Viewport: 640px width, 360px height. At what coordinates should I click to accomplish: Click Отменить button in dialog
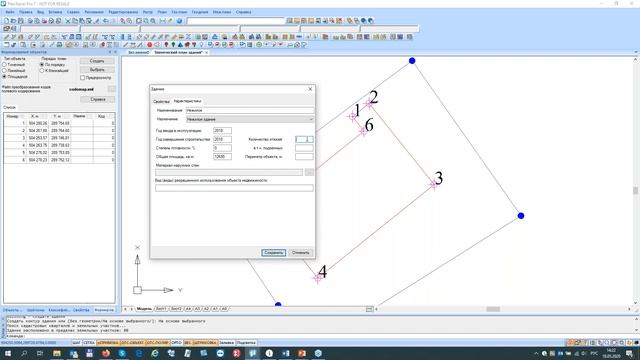301,253
